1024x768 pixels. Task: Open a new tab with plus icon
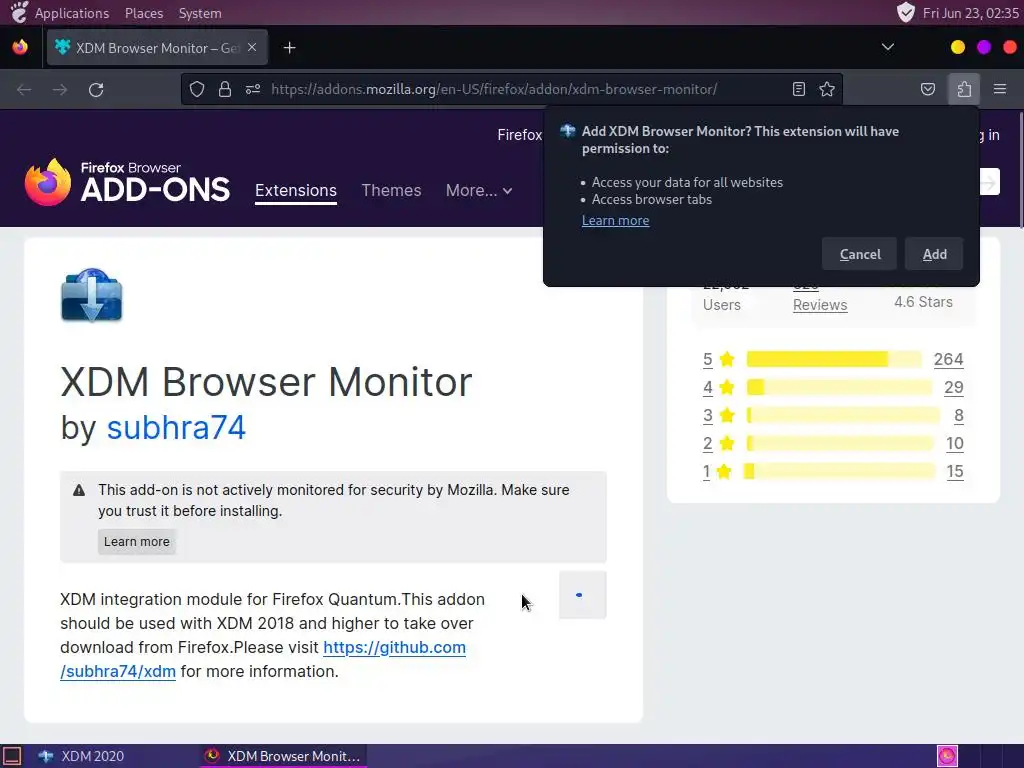(289, 48)
